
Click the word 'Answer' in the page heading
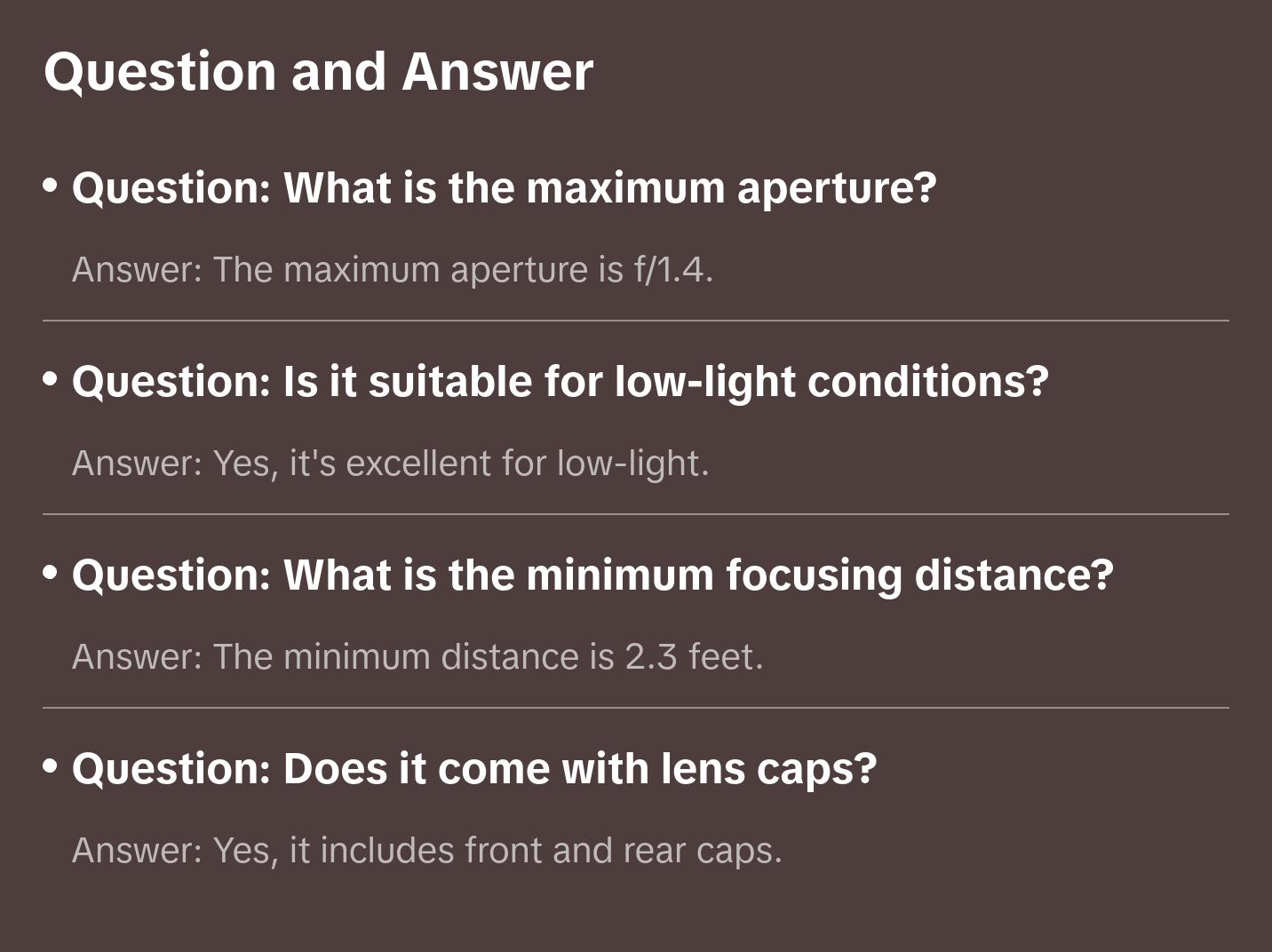[497, 72]
